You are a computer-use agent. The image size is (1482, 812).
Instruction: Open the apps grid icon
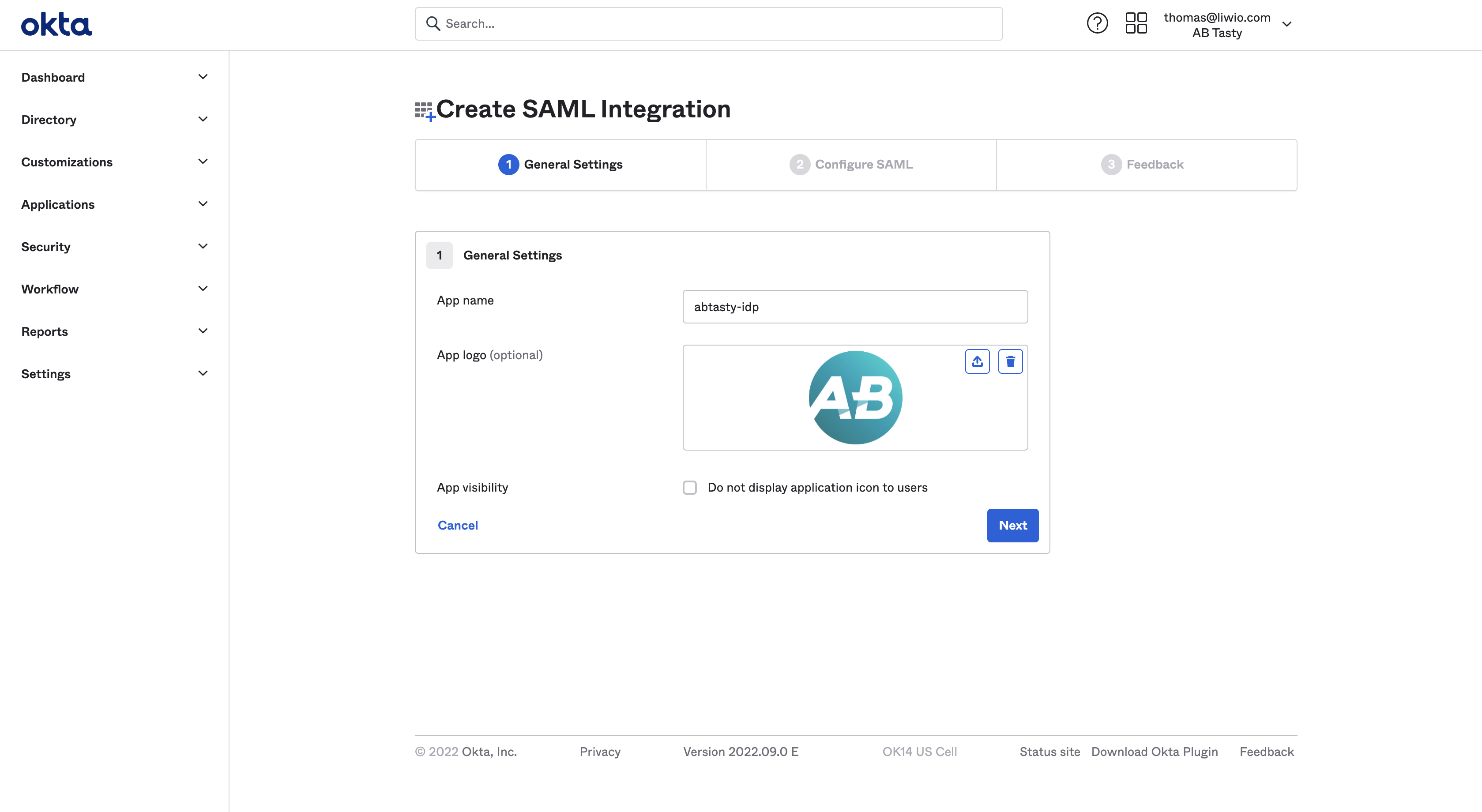pos(1136,23)
